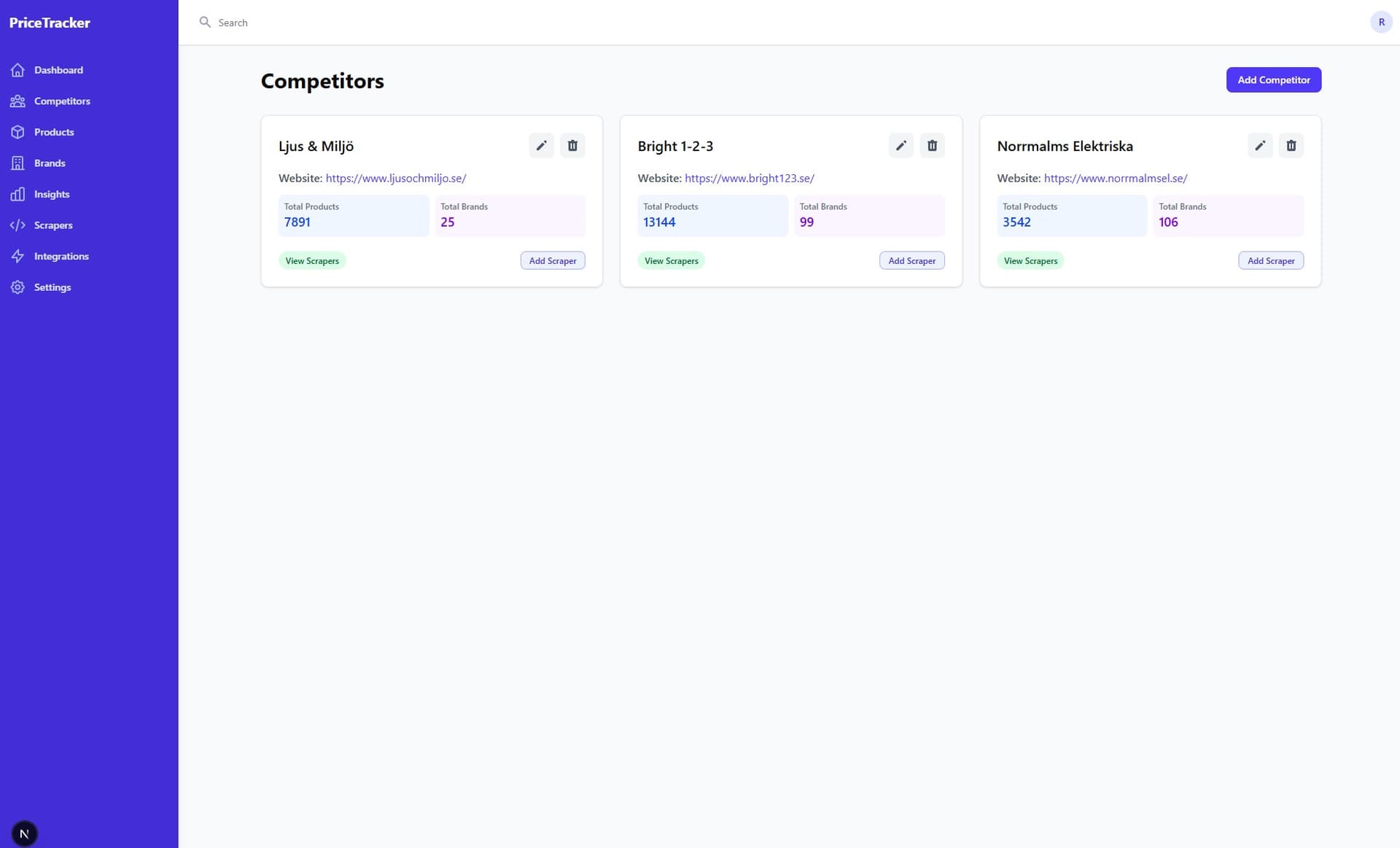Open the Dashboard page from sidebar

[x=58, y=70]
